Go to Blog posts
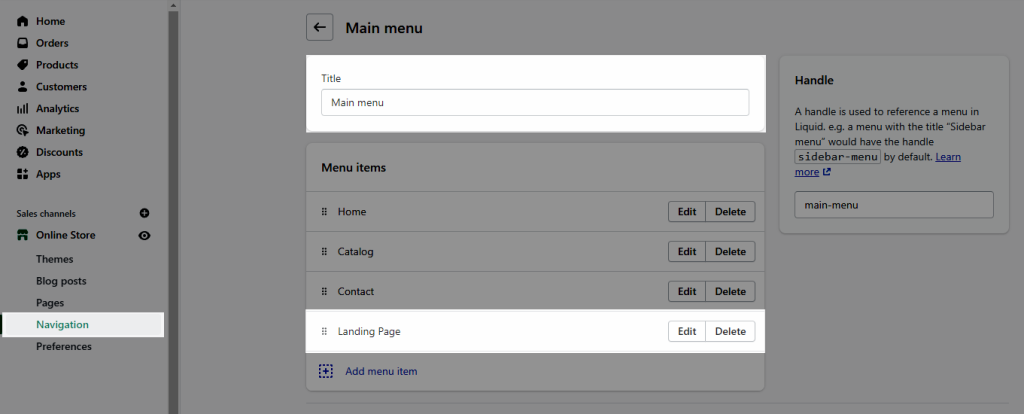1024x414 pixels. click(x=61, y=281)
